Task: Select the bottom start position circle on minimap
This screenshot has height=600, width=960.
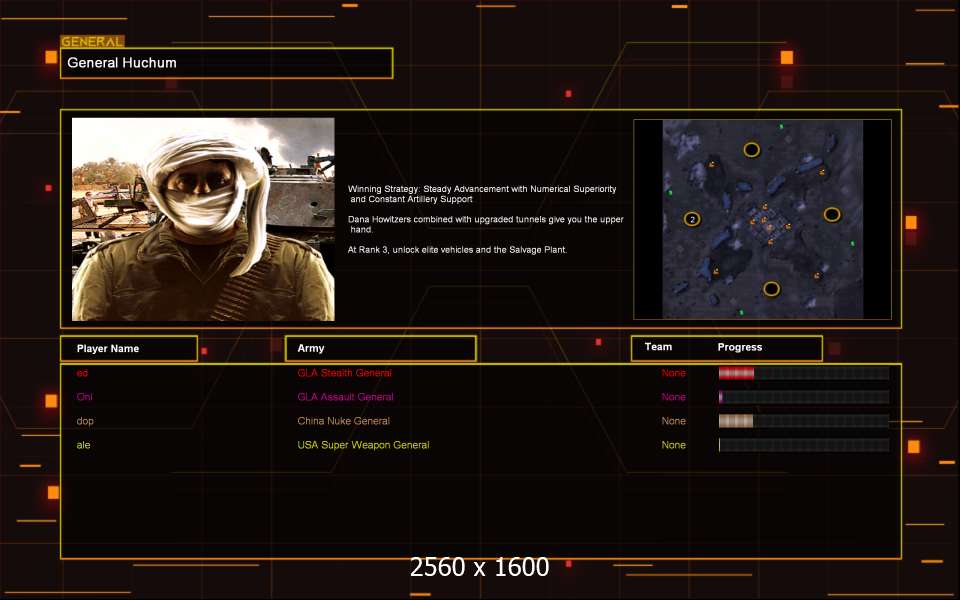Action: pyautogui.click(x=771, y=289)
